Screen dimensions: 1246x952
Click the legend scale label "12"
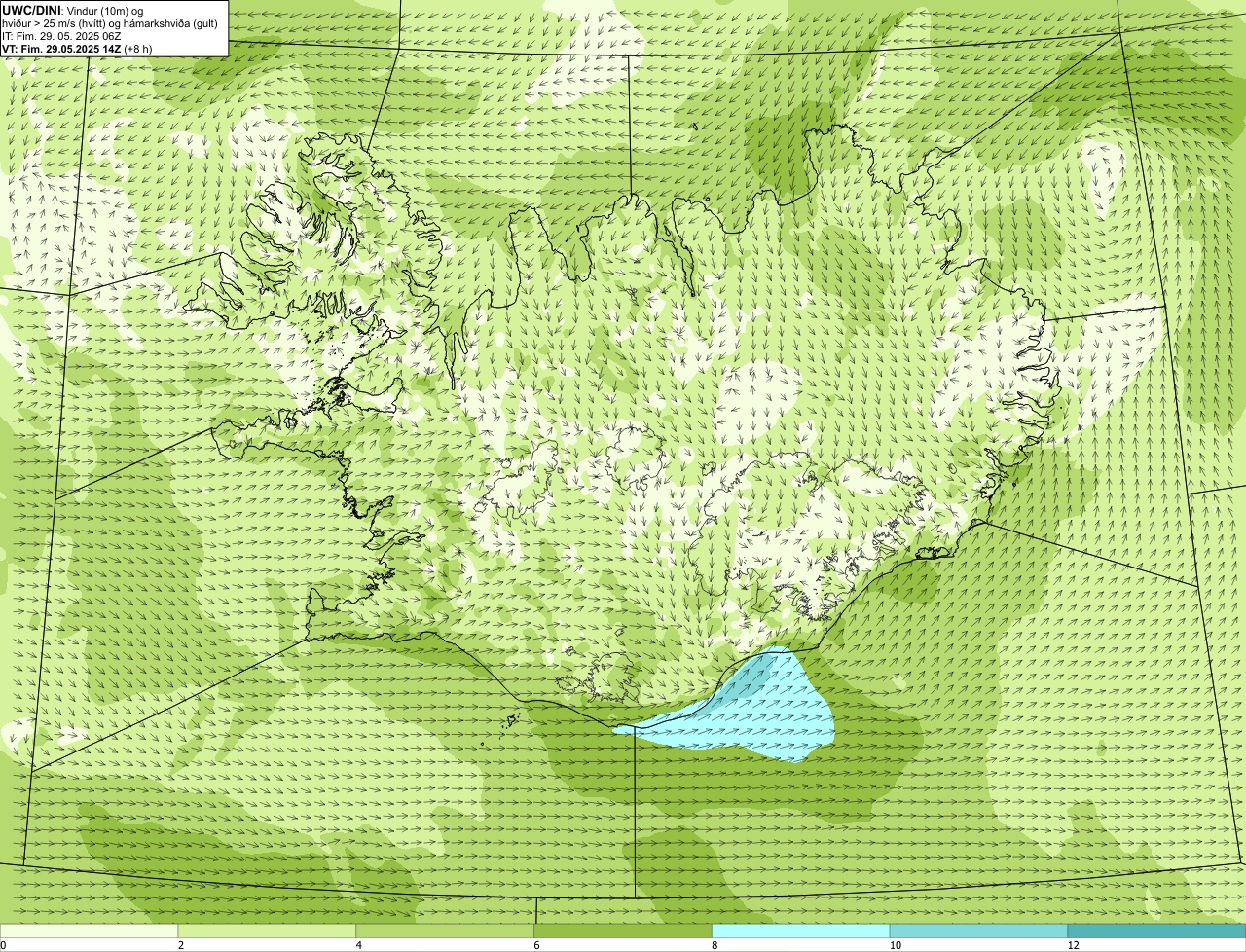[1073, 945]
